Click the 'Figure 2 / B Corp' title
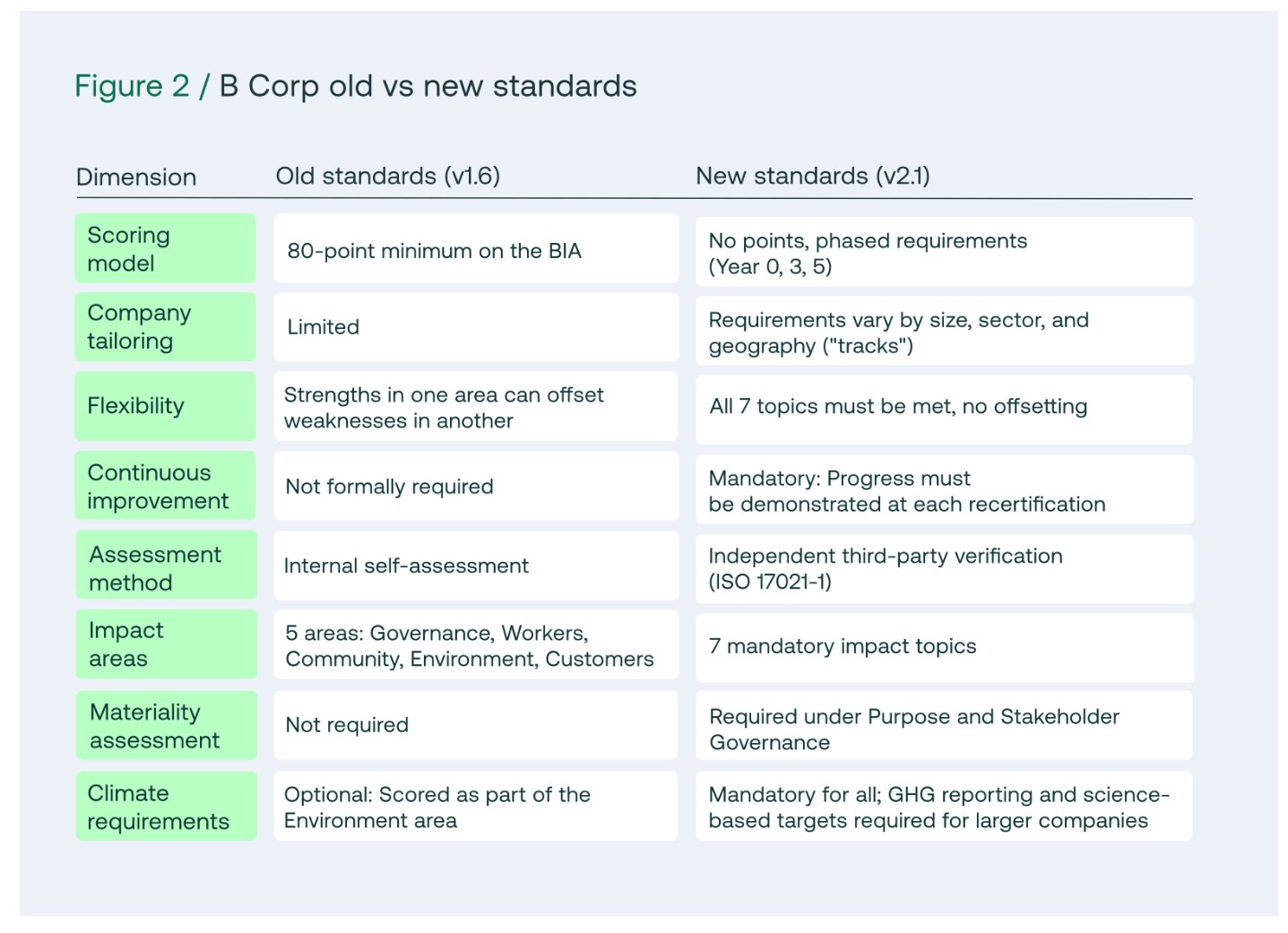Image resolution: width=1288 pixels, height=933 pixels. pyautogui.click(x=355, y=86)
